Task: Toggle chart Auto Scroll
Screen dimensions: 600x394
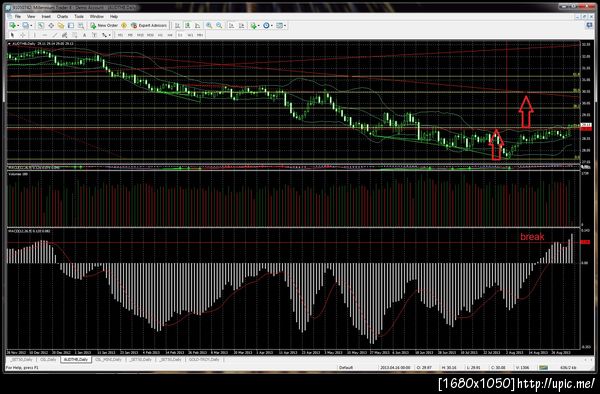Action: 232,25
